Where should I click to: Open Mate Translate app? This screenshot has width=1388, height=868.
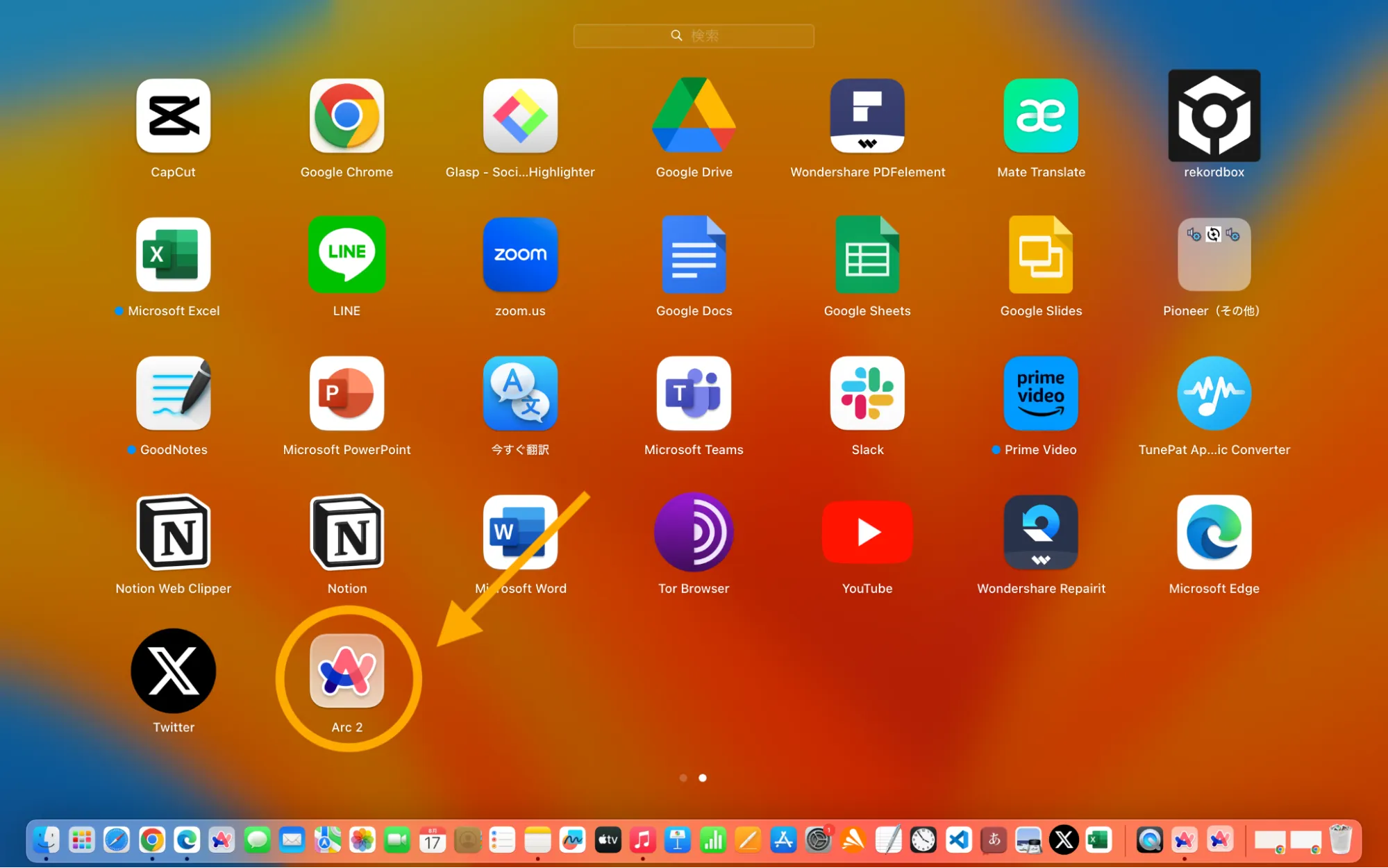pyautogui.click(x=1041, y=116)
